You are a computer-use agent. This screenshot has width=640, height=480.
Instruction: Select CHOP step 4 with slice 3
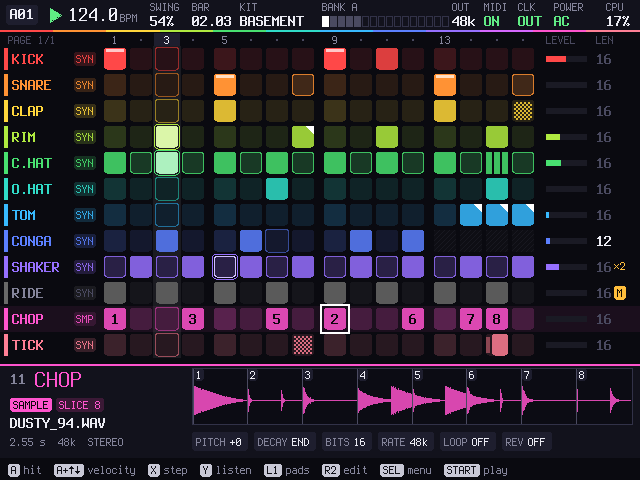[x=193, y=319]
